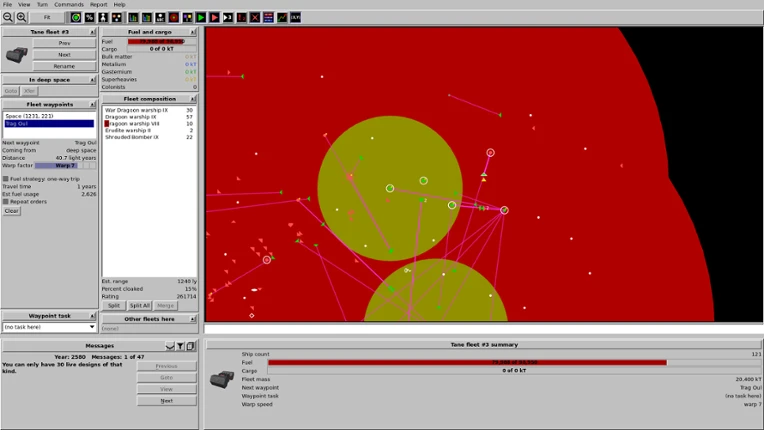Collapse the 'Fleet waypoints' panel
This screenshot has height=430, width=764.
click(x=93, y=104)
